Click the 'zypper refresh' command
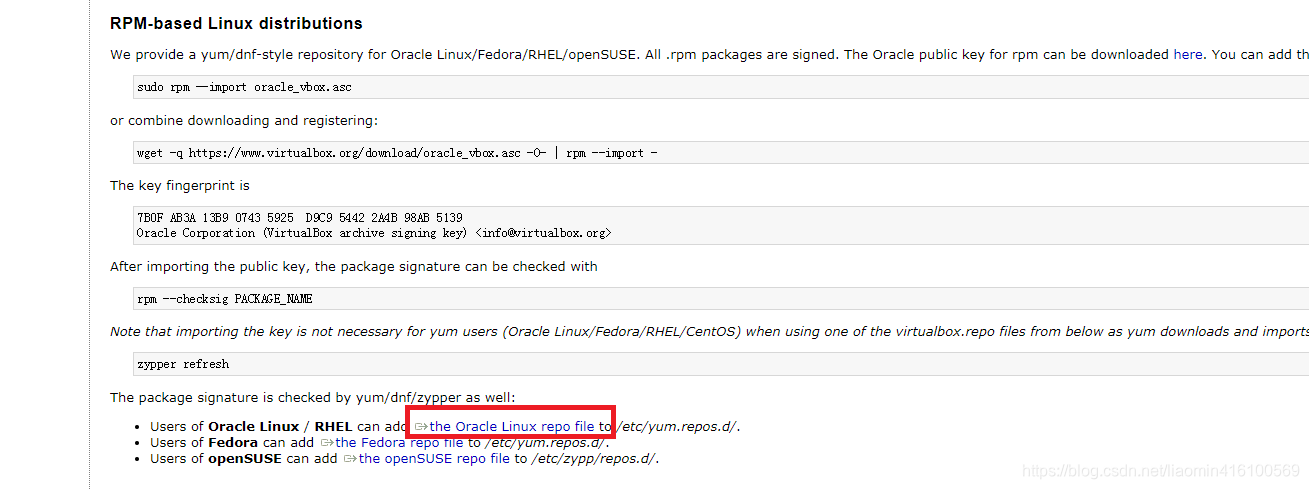This screenshot has width=1309, height=489. (183, 364)
